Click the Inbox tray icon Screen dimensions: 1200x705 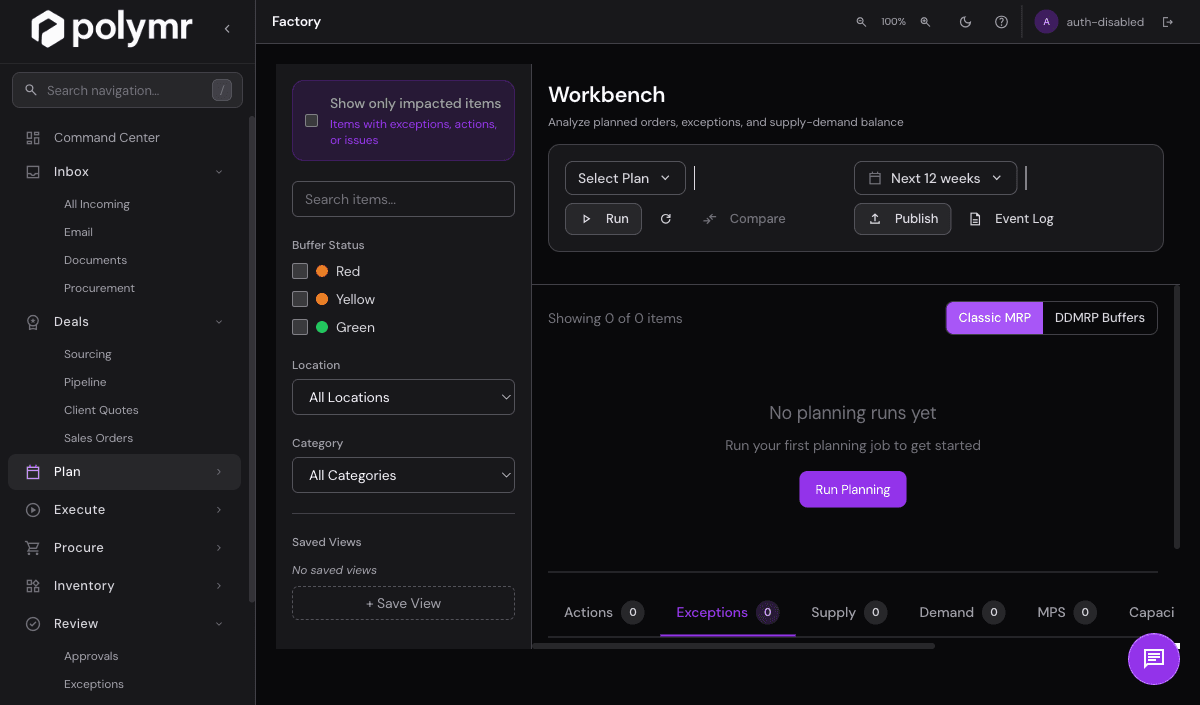tap(33, 172)
